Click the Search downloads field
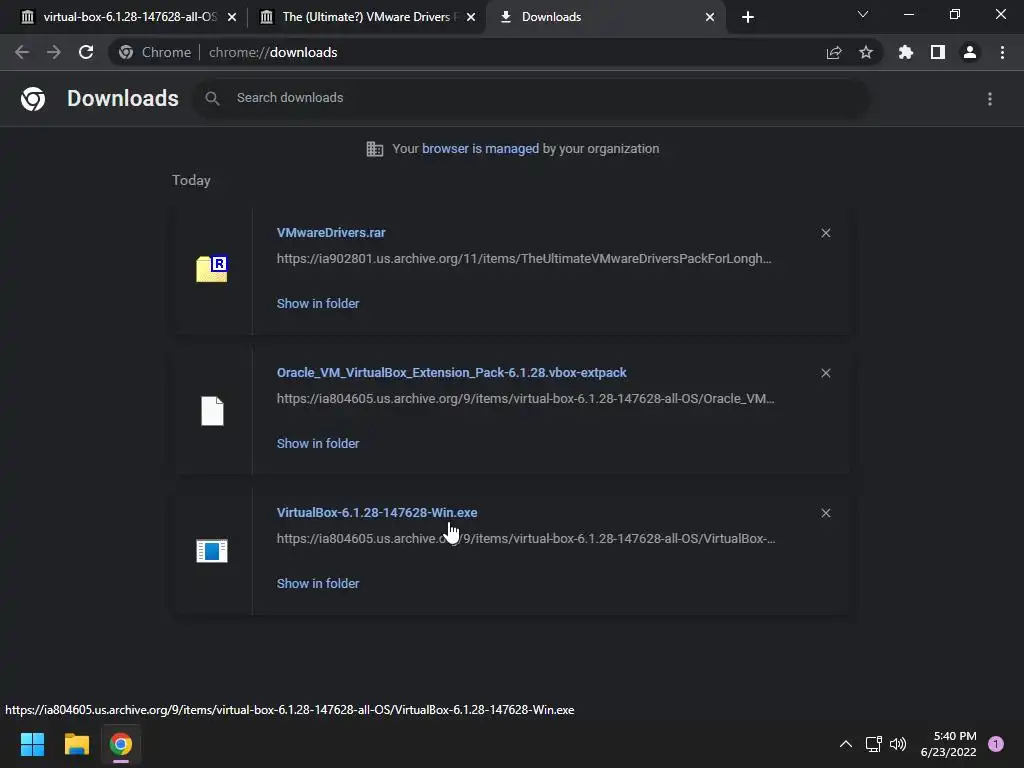 (x=532, y=98)
